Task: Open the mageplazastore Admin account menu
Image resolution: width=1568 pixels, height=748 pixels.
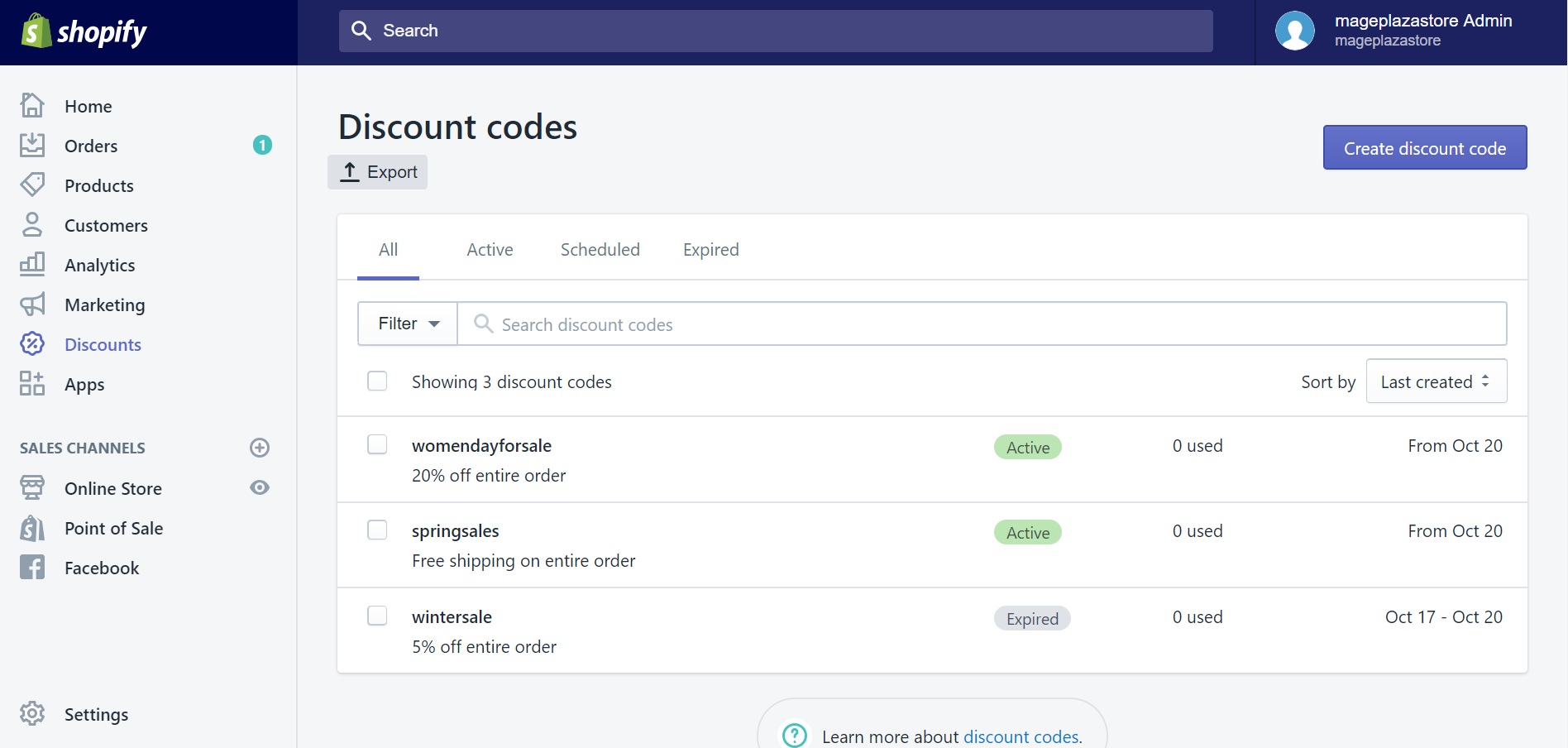Action: pos(1412,31)
